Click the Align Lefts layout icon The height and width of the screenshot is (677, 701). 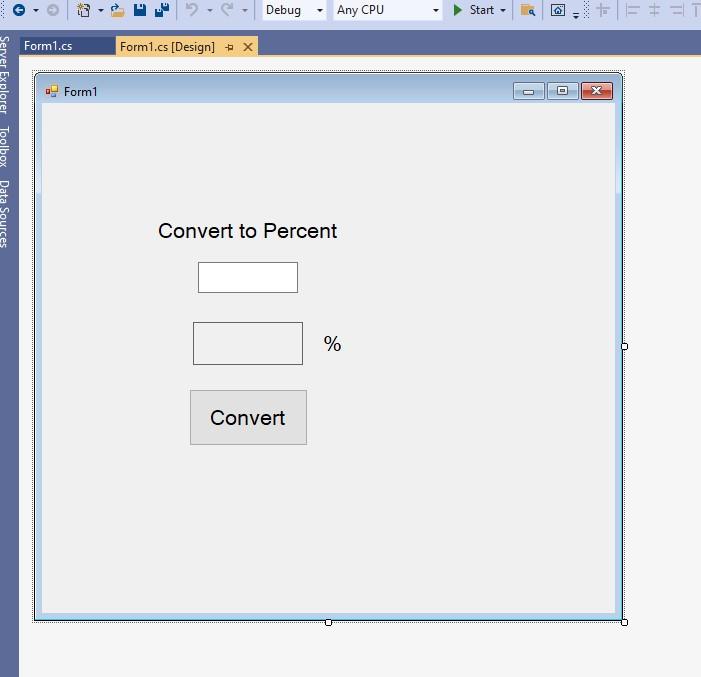[x=632, y=10]
